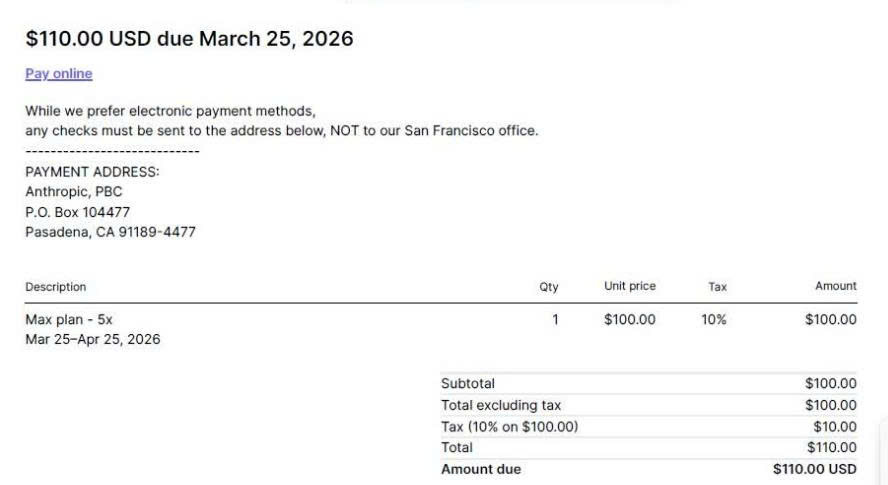Screen dimensions: 888x485
Task: Click the Description column header
Action: coord(56,287)
